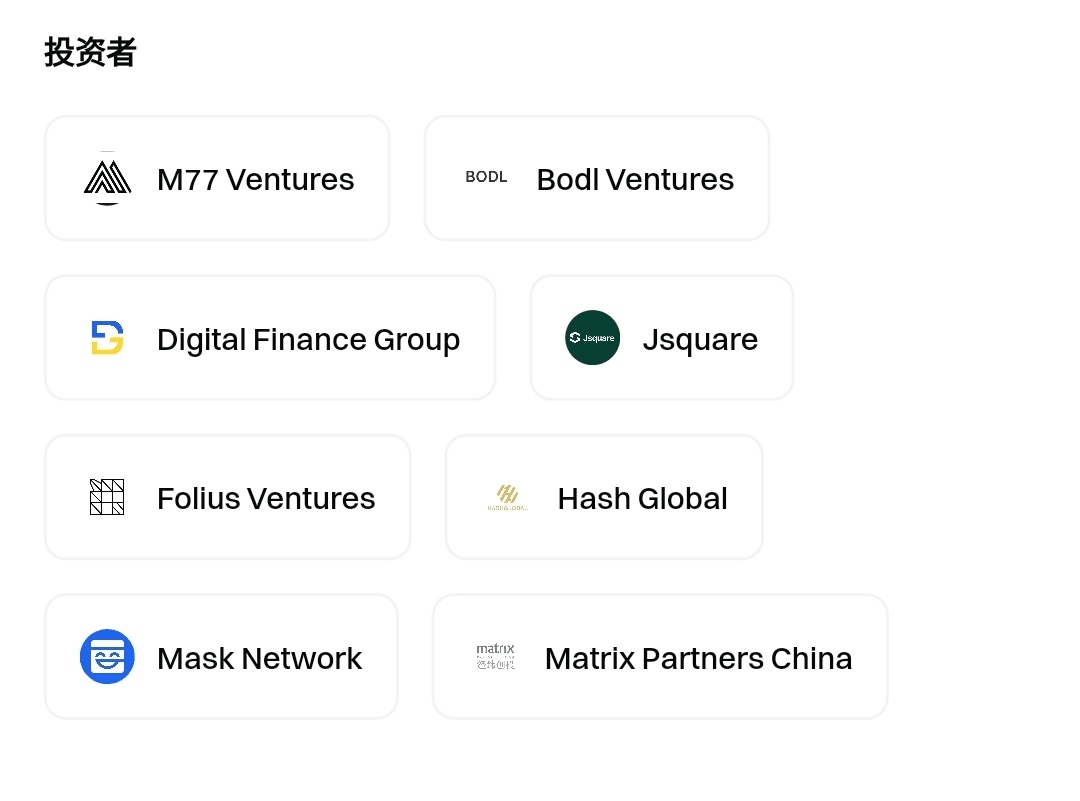Click the M77 Ventures name text

(256, 180)
